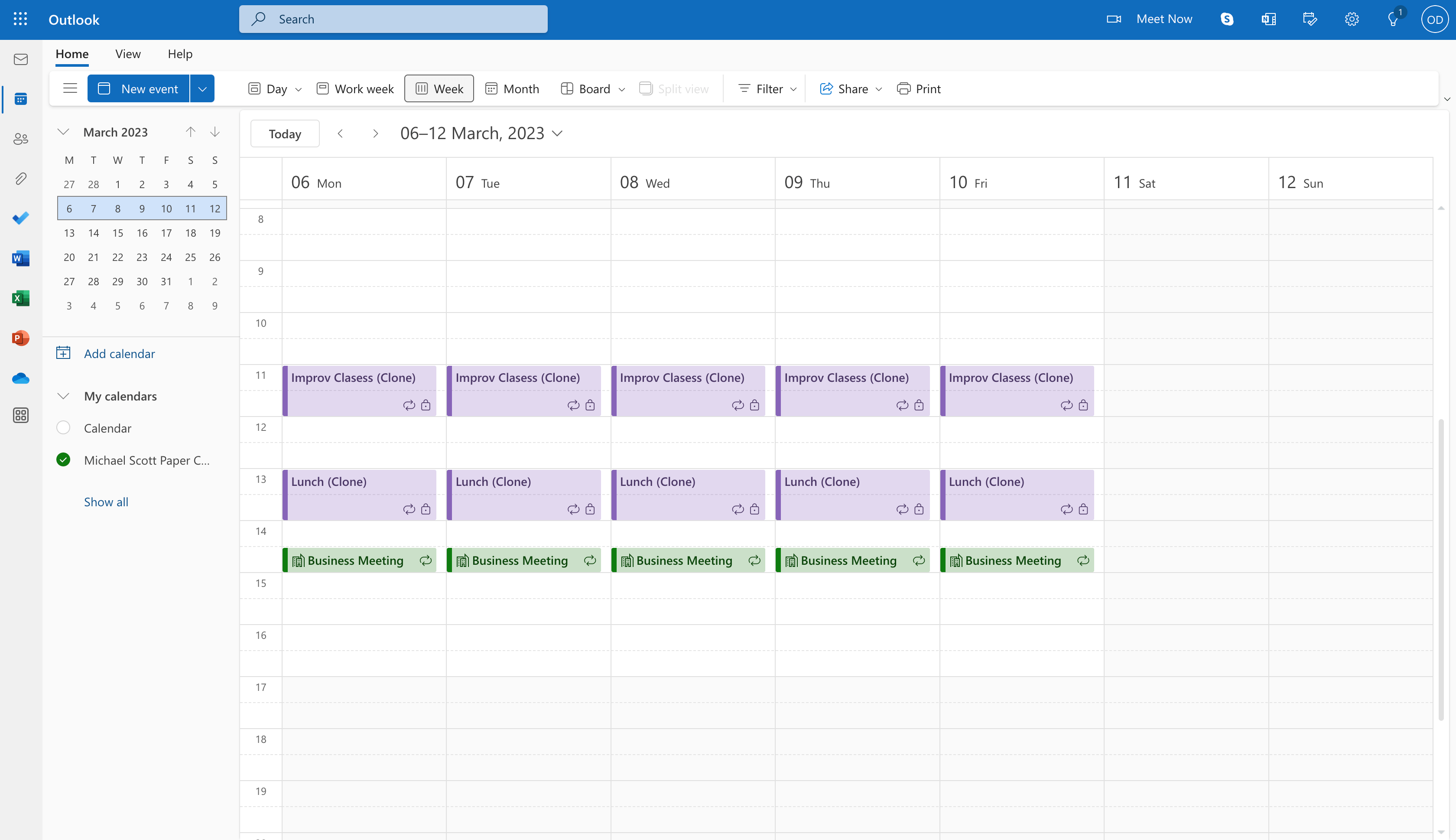Open PowerPoint from the sidebar
Screen dimensions: 1456x840
(20, 339)
